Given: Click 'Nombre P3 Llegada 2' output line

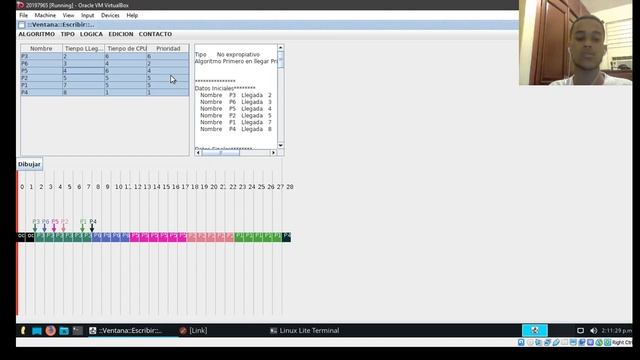Looking at the screenshot, I should click(236, 95).
